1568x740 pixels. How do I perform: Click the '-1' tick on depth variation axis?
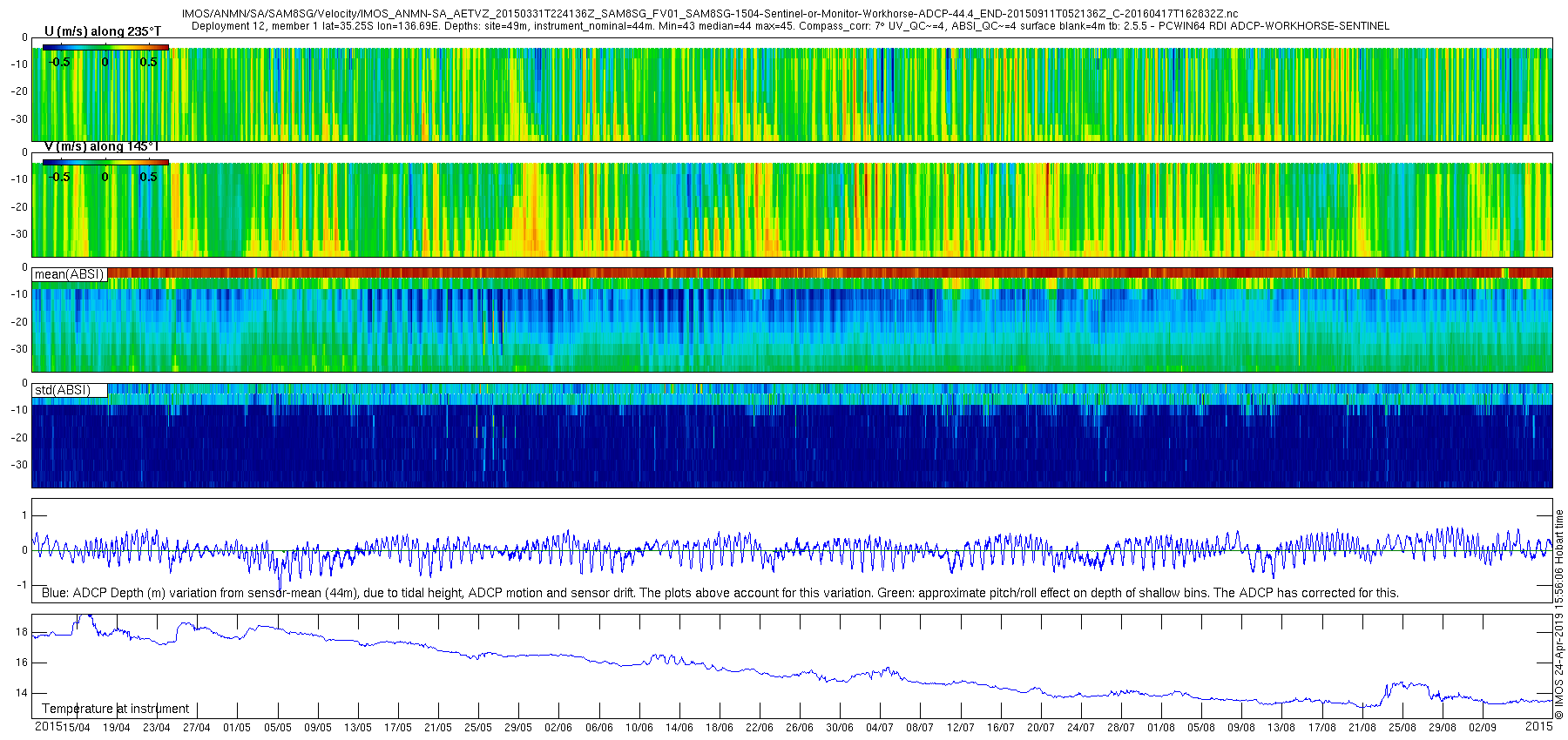tap(23, 585)
